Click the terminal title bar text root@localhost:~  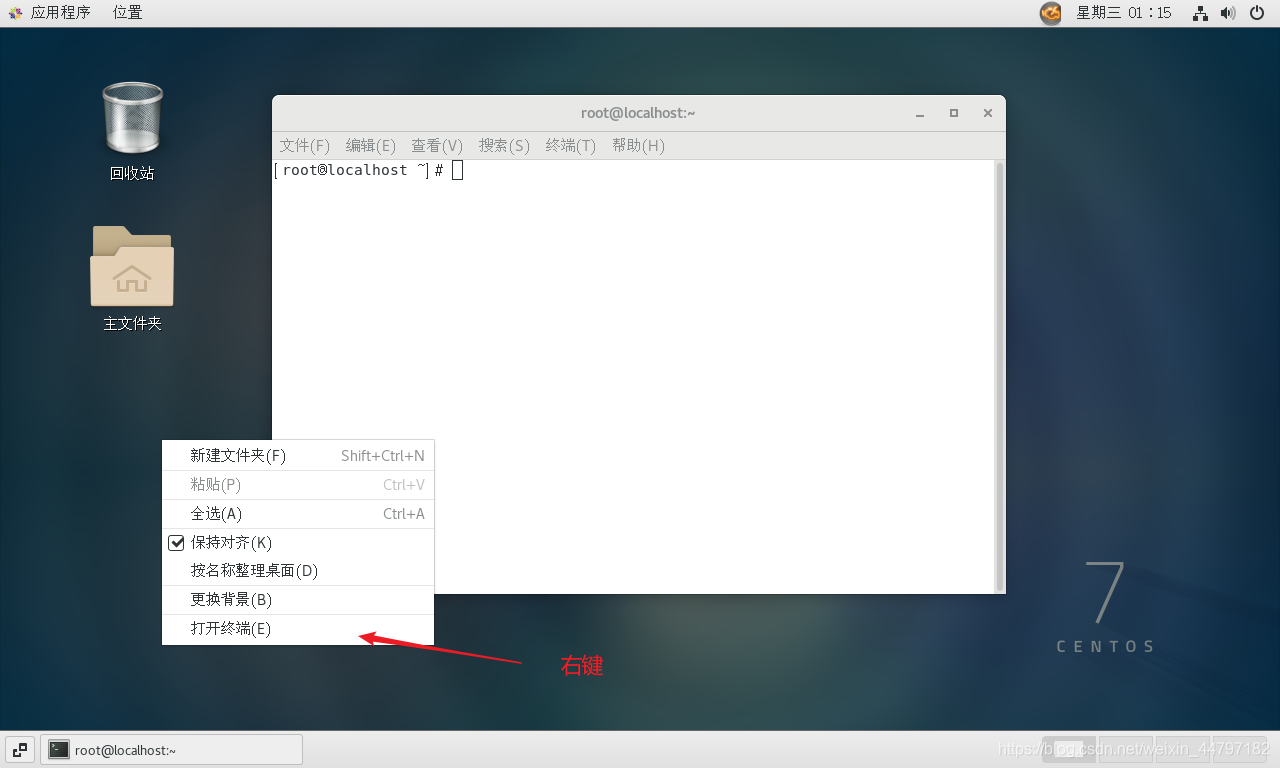(x=638, y=113)
